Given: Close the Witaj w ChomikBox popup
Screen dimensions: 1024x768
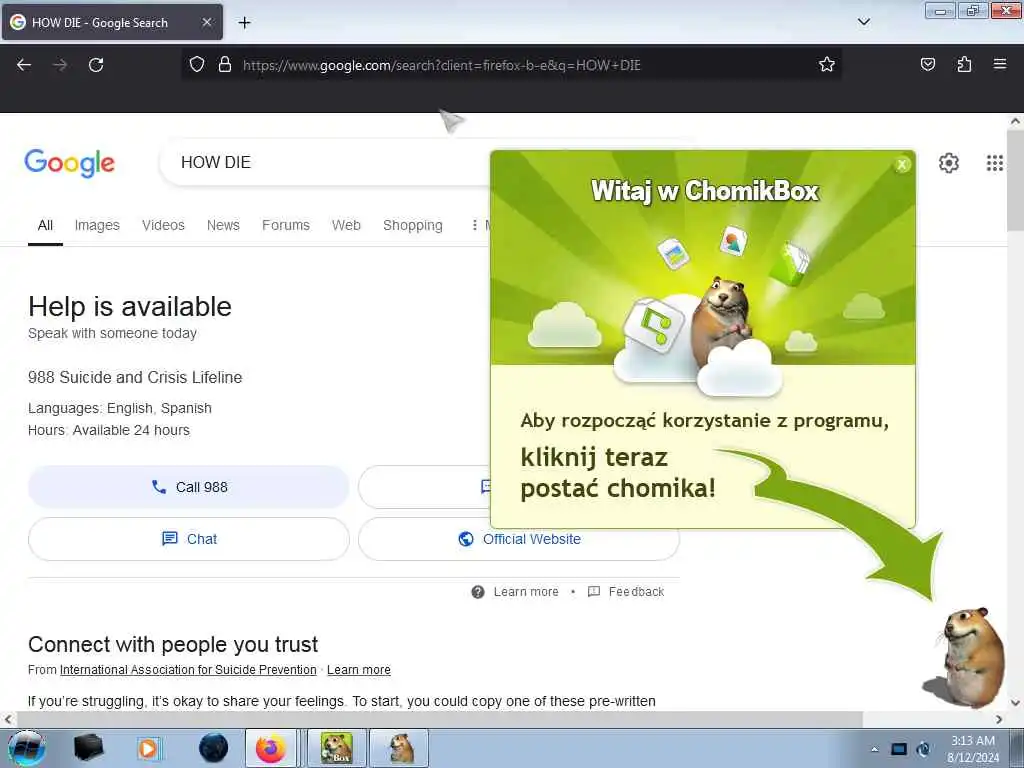Looking at the screenshot, I should pos(902,165).
